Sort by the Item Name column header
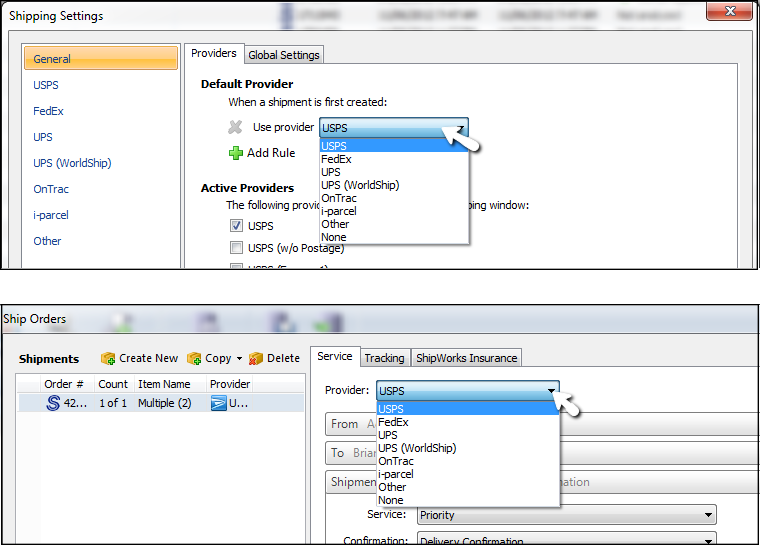760x546 pixels. [170, 384]
